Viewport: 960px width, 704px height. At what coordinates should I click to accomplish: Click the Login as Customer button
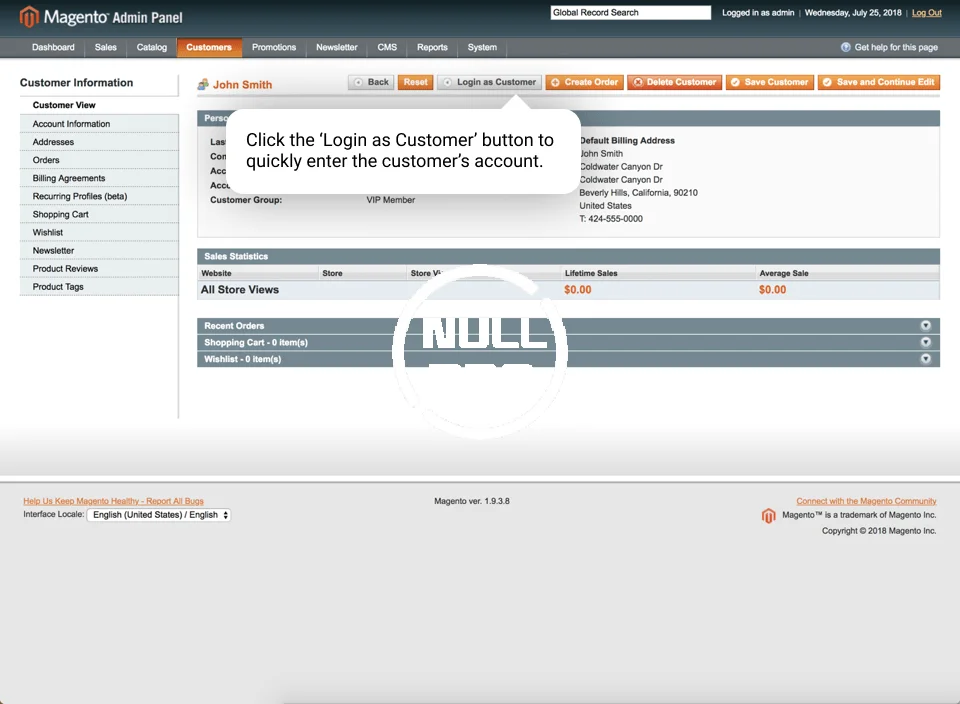point(489,82)
